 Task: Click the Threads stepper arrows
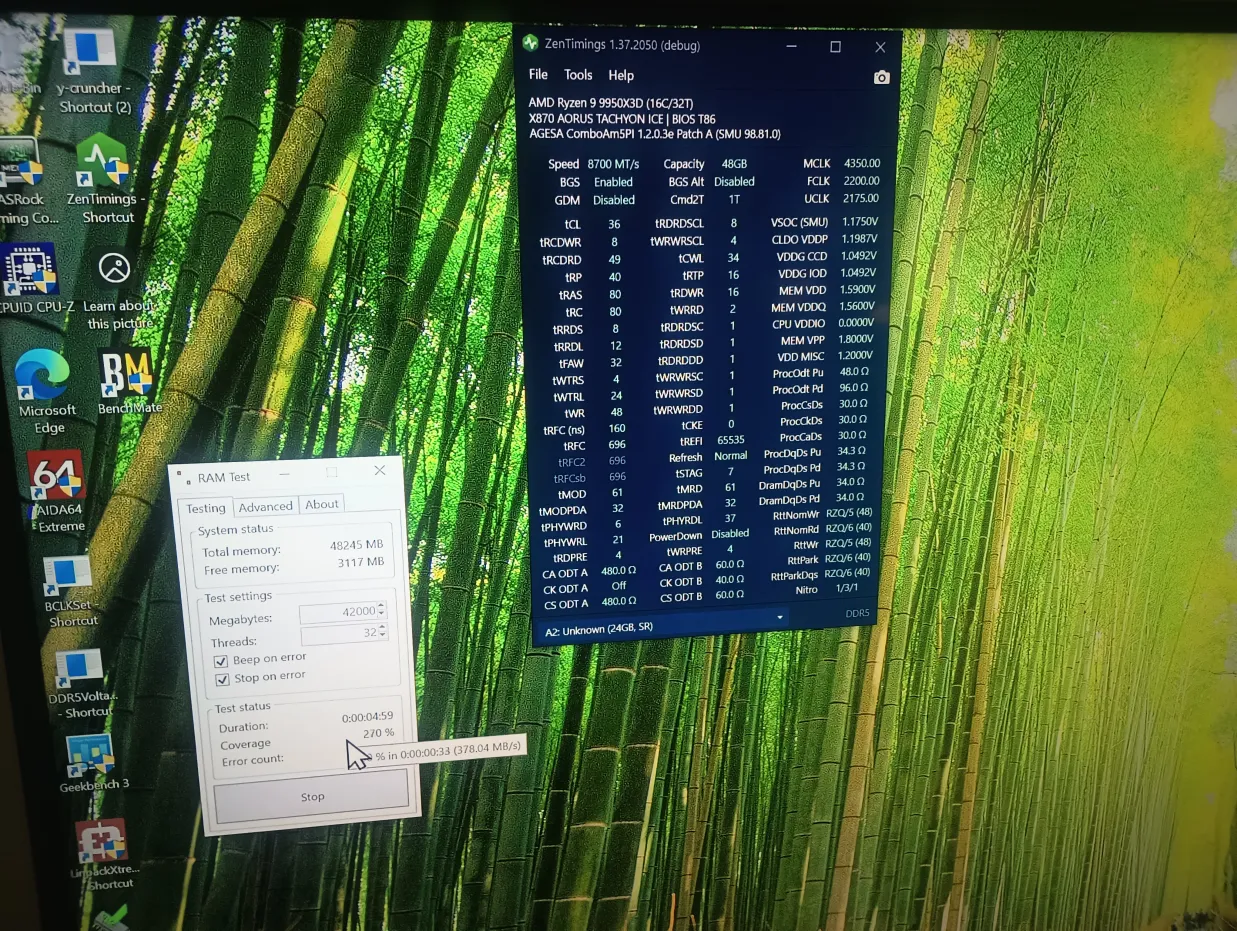382,632
